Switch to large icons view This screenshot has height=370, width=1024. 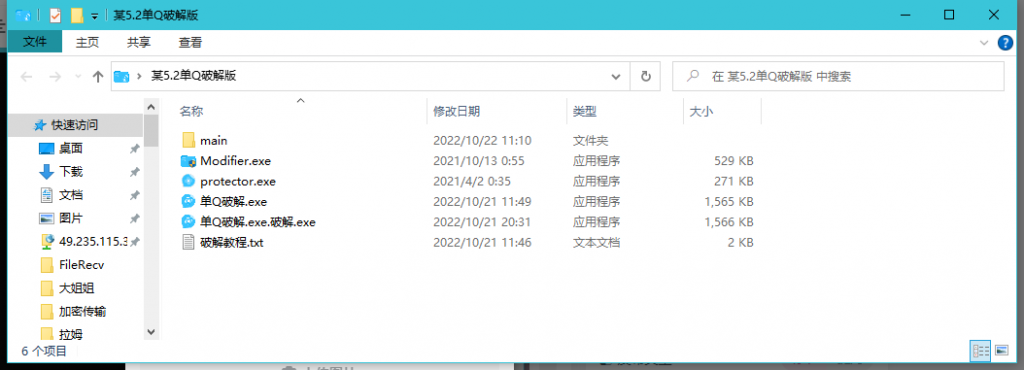pos(1002,351)
